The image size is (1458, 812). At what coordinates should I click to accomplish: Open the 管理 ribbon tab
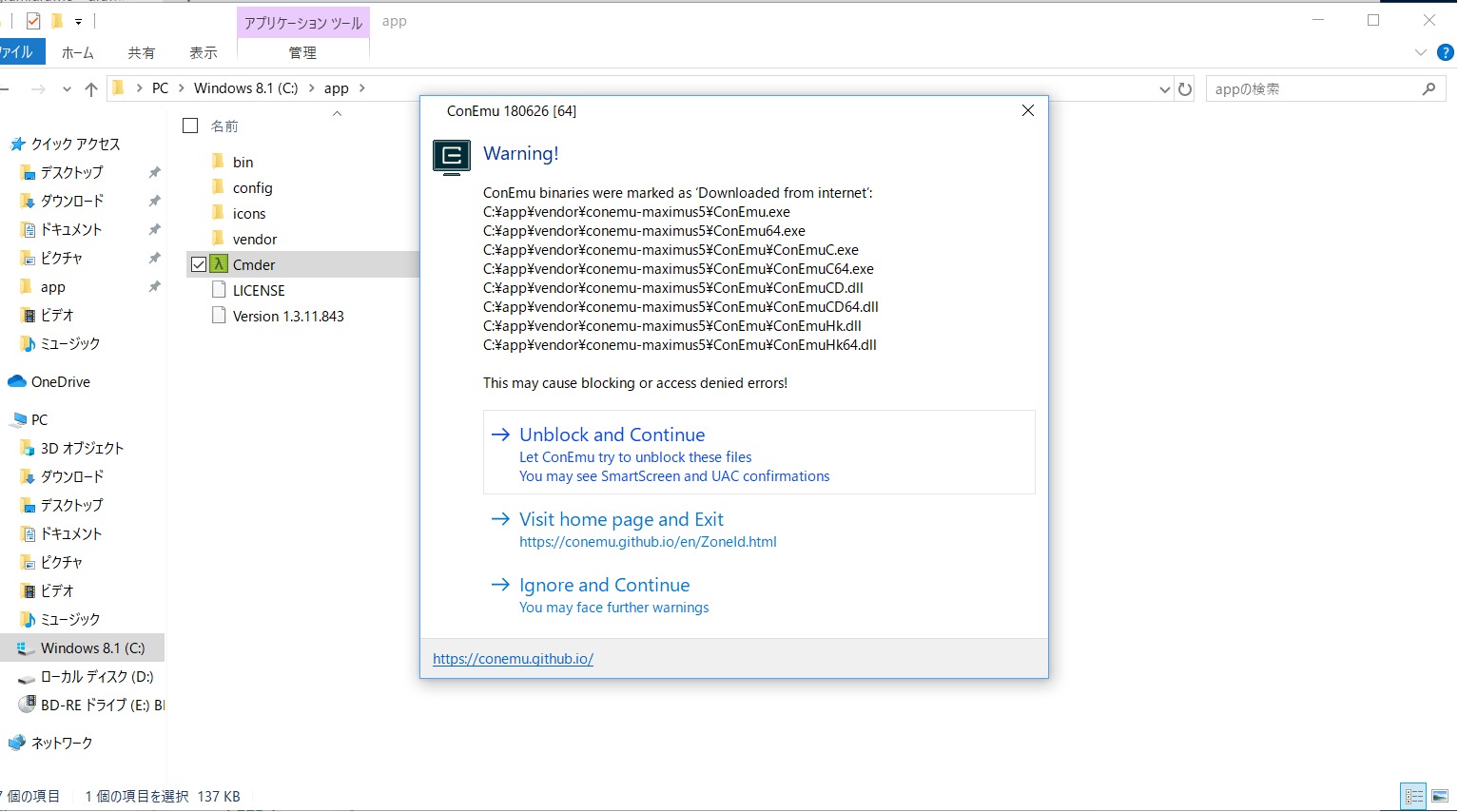coord(302,53)
